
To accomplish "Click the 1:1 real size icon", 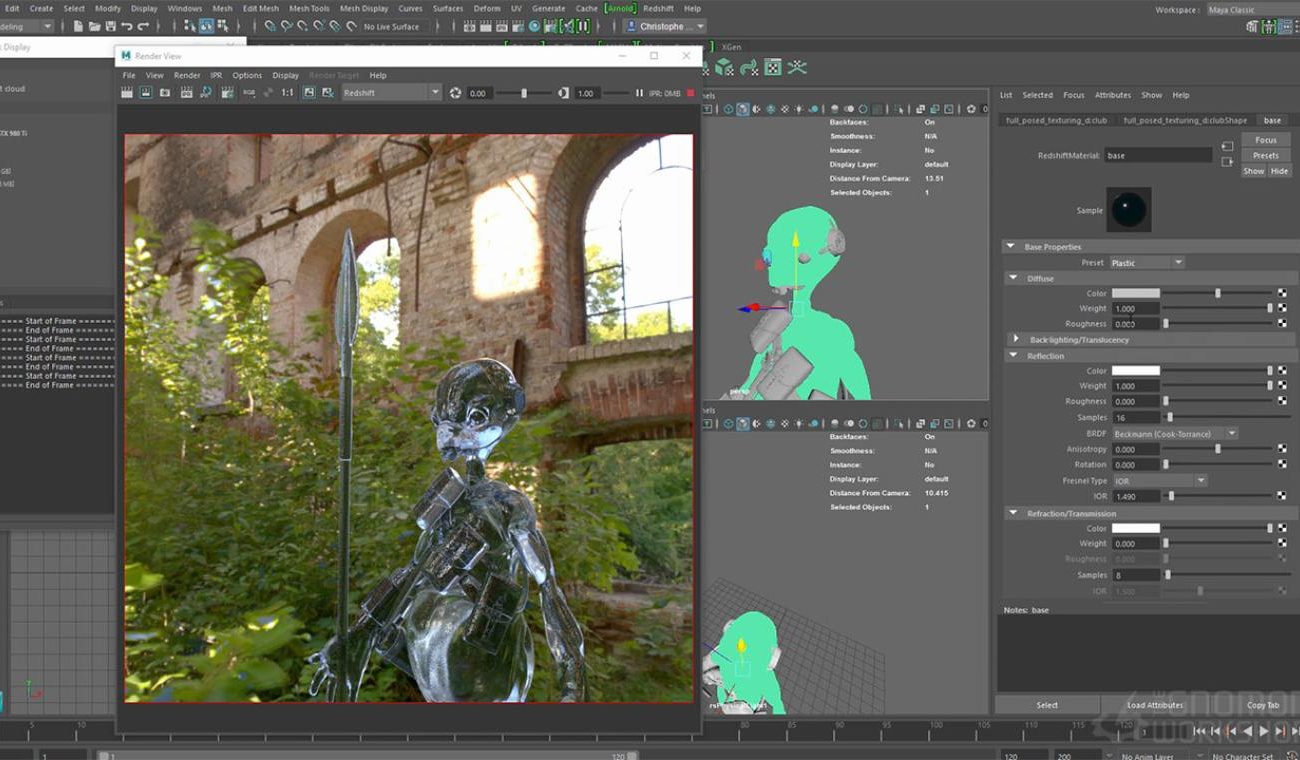I will 287,92.
